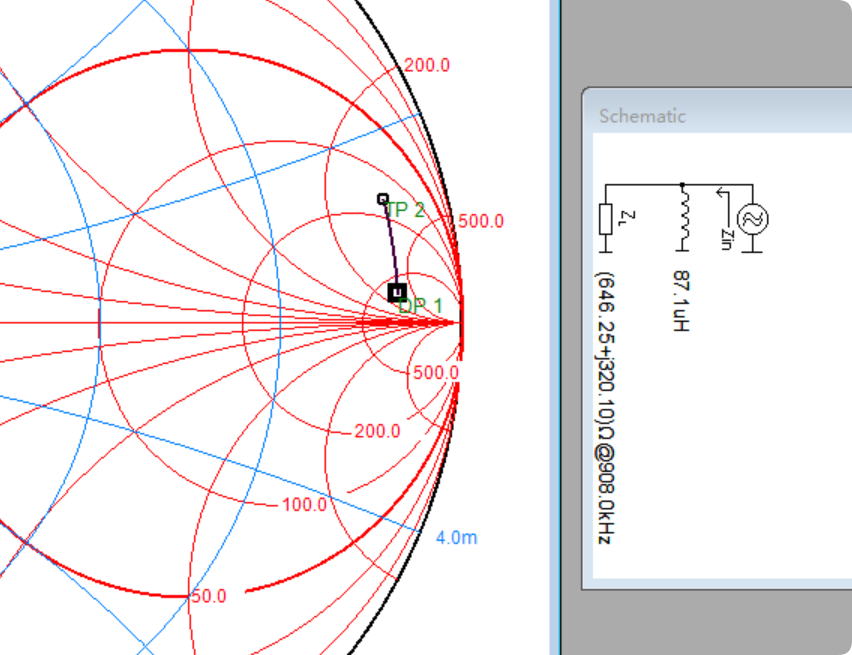Select the TP 2 transformation point marker
Image resolution: width=852 pixels, height=655 pixels.
[382, 199]
